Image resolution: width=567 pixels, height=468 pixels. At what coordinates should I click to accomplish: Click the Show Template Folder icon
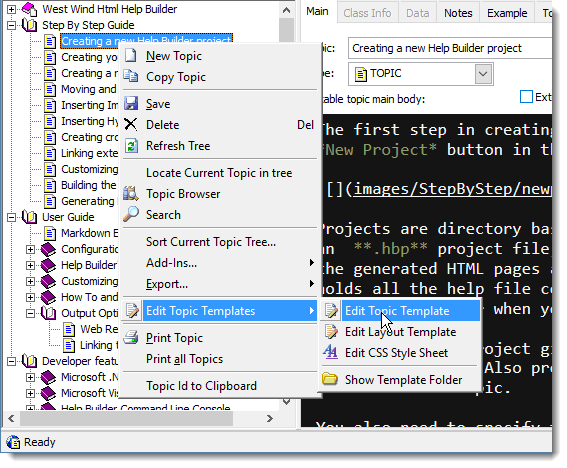330,379
